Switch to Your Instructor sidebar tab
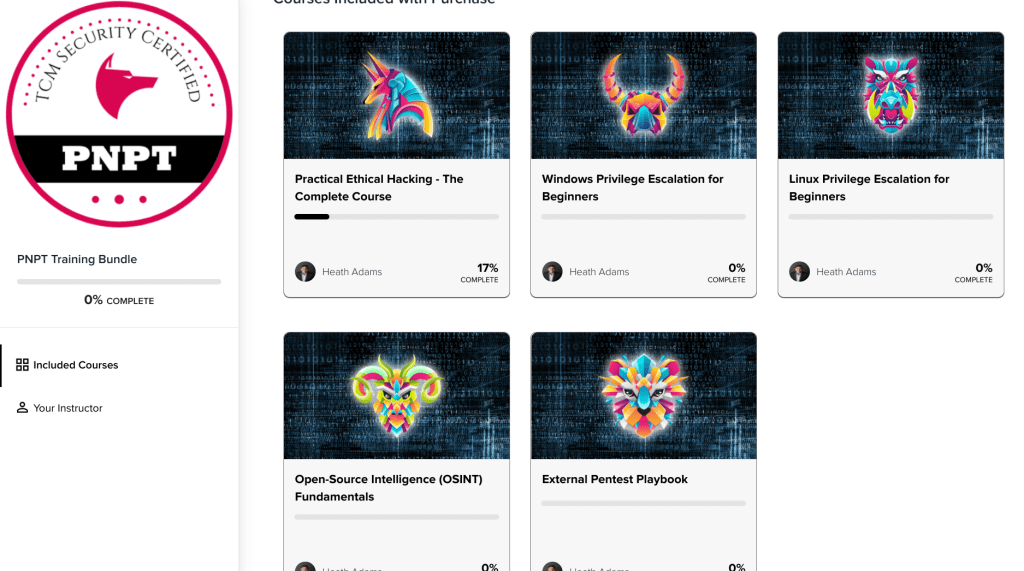The width and height of the screenshot is (1024, 571). point(67,408)
